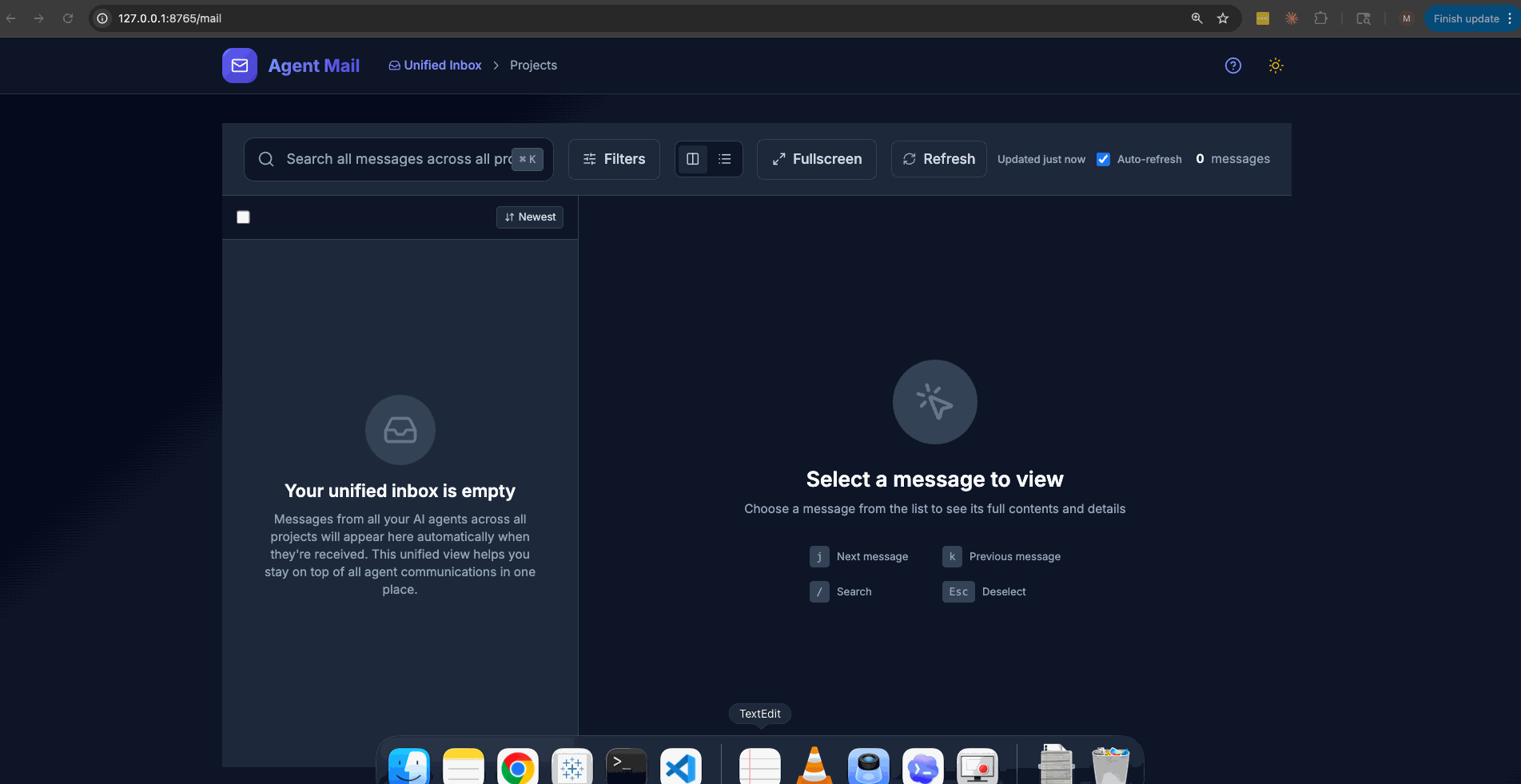Uncheck the Auto-refresh checkbox
Screen dimensions: 1521x784
[x=1103, y=159]
